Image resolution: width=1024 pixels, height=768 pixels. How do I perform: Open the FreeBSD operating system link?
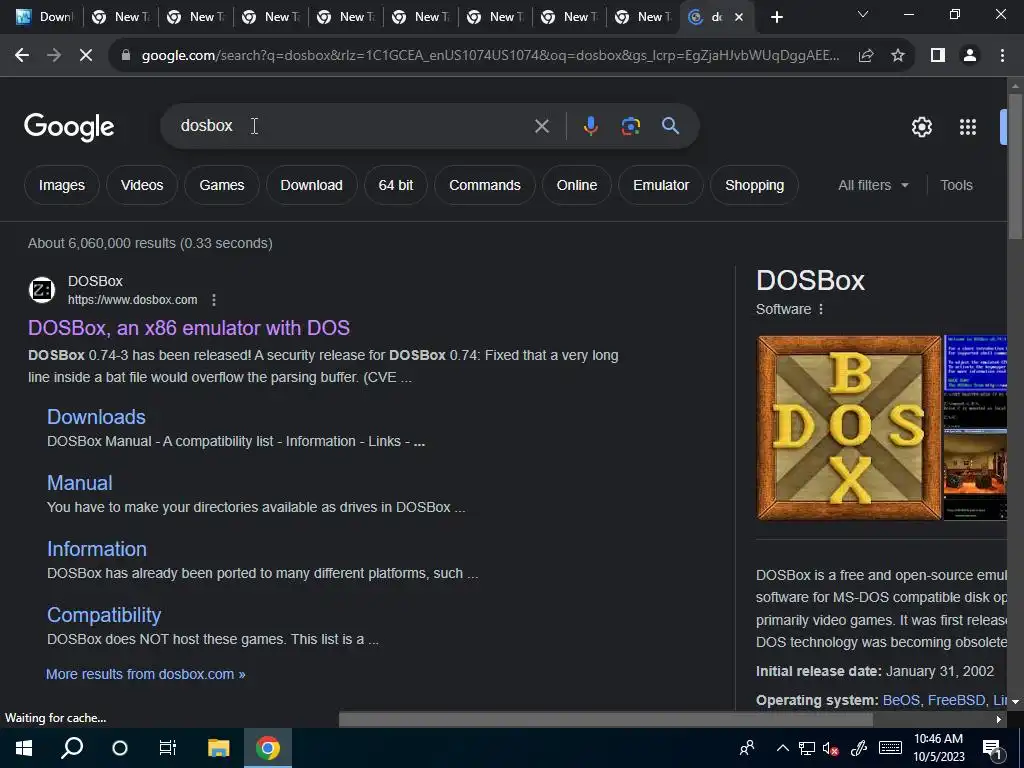tap(956, 700)
